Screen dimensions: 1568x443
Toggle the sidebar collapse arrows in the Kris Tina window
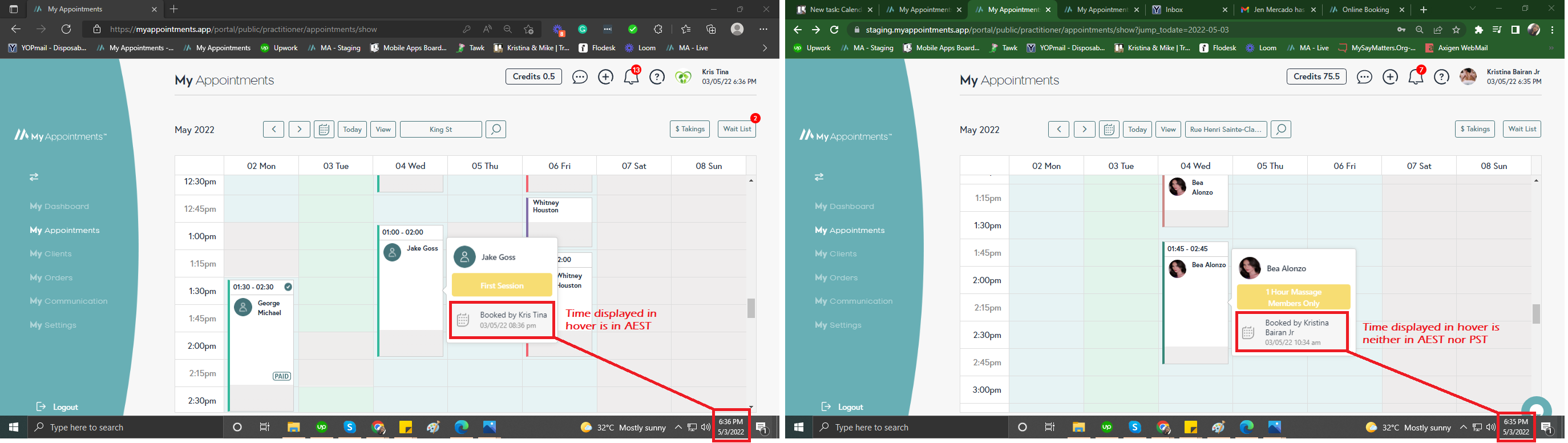pos(34,177)
